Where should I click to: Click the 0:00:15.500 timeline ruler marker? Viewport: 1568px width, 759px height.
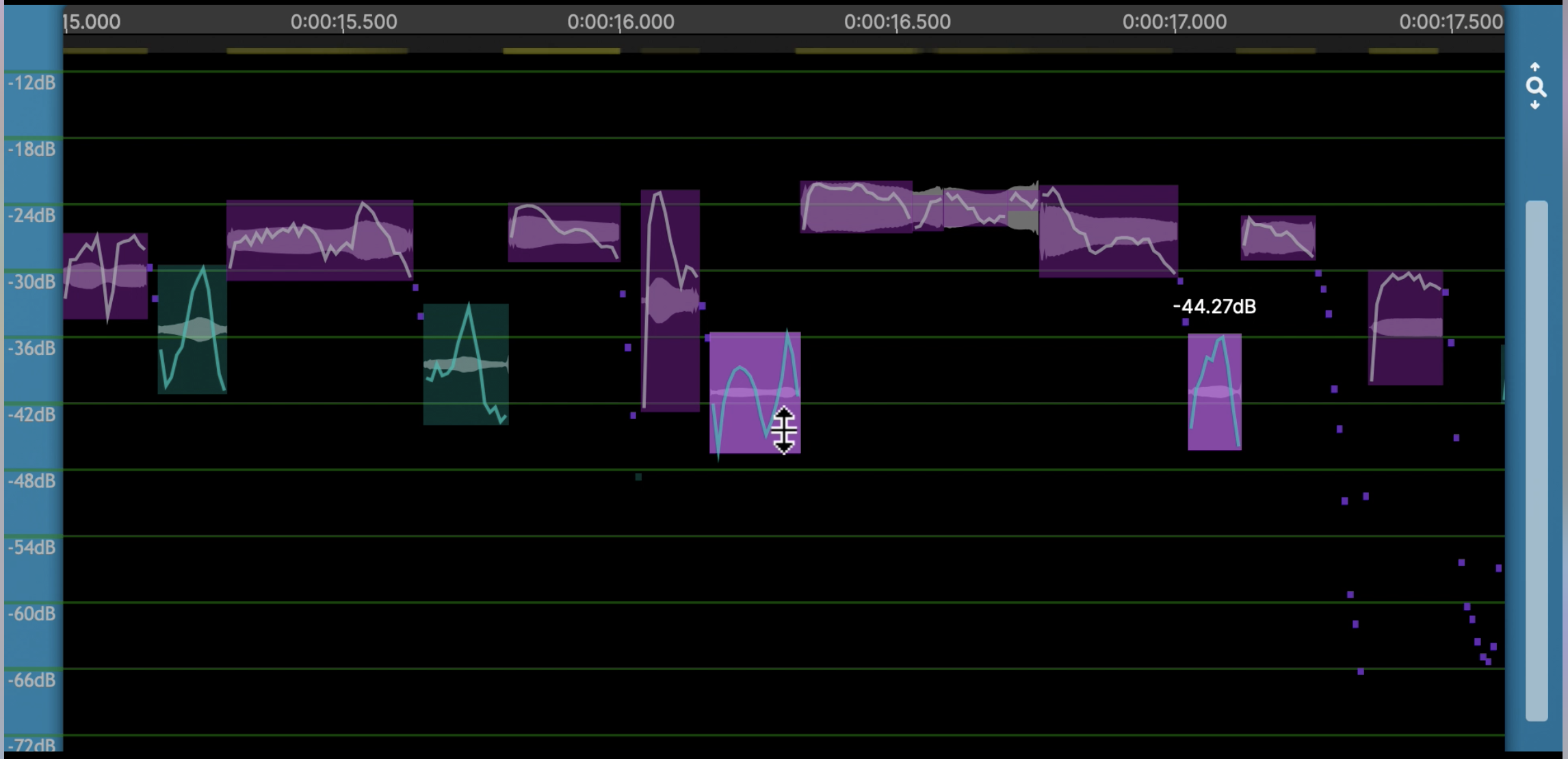[343, 22]
